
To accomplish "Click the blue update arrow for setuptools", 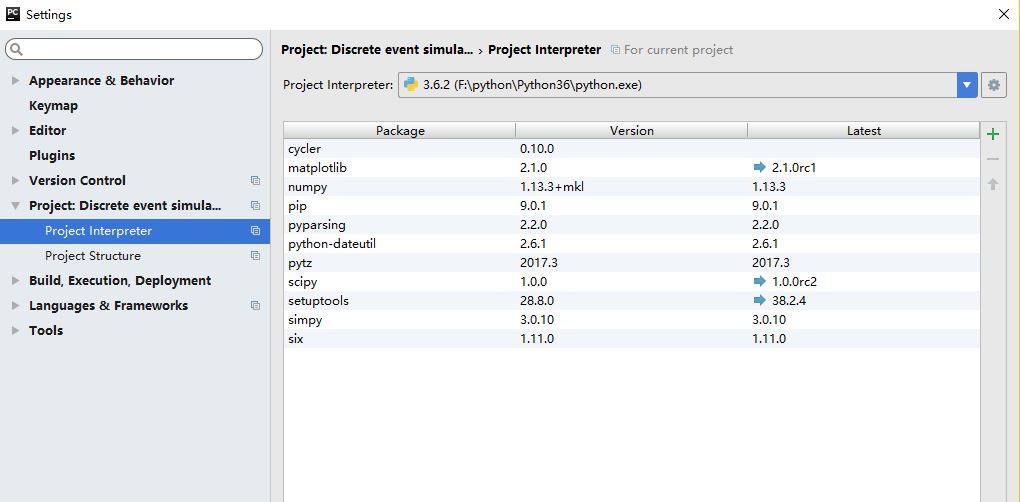I will 760,300.
